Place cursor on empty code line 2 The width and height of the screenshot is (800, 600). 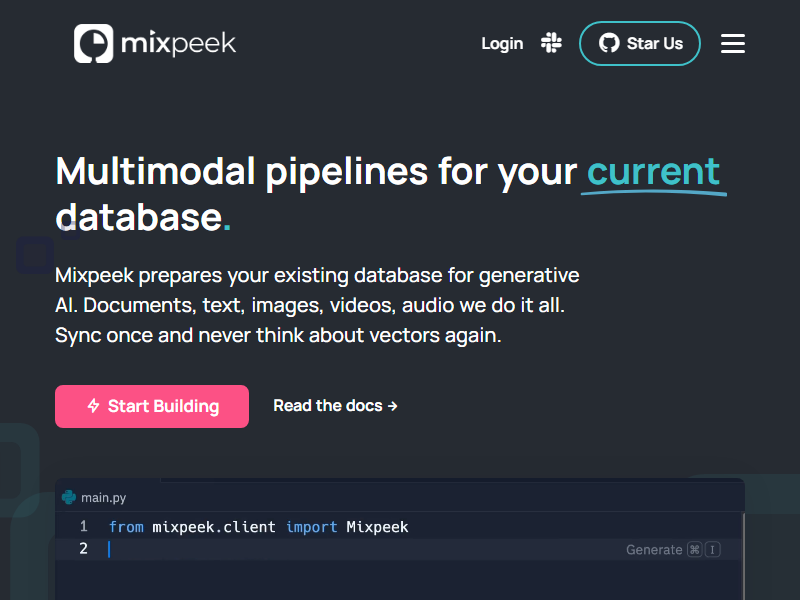click(x=300, y=549)
